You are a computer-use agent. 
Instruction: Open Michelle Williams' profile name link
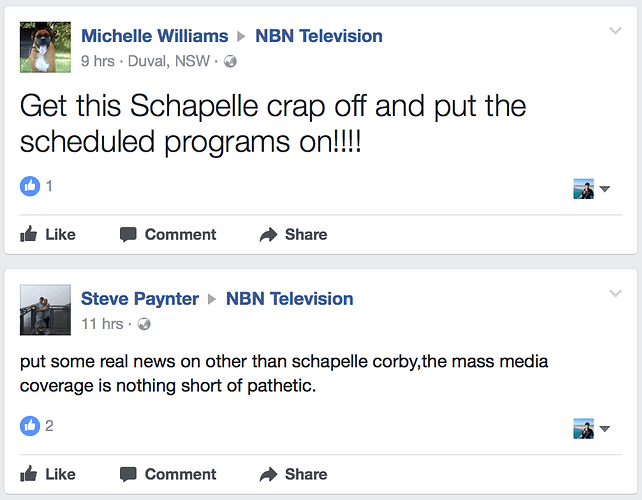[155, 36]
